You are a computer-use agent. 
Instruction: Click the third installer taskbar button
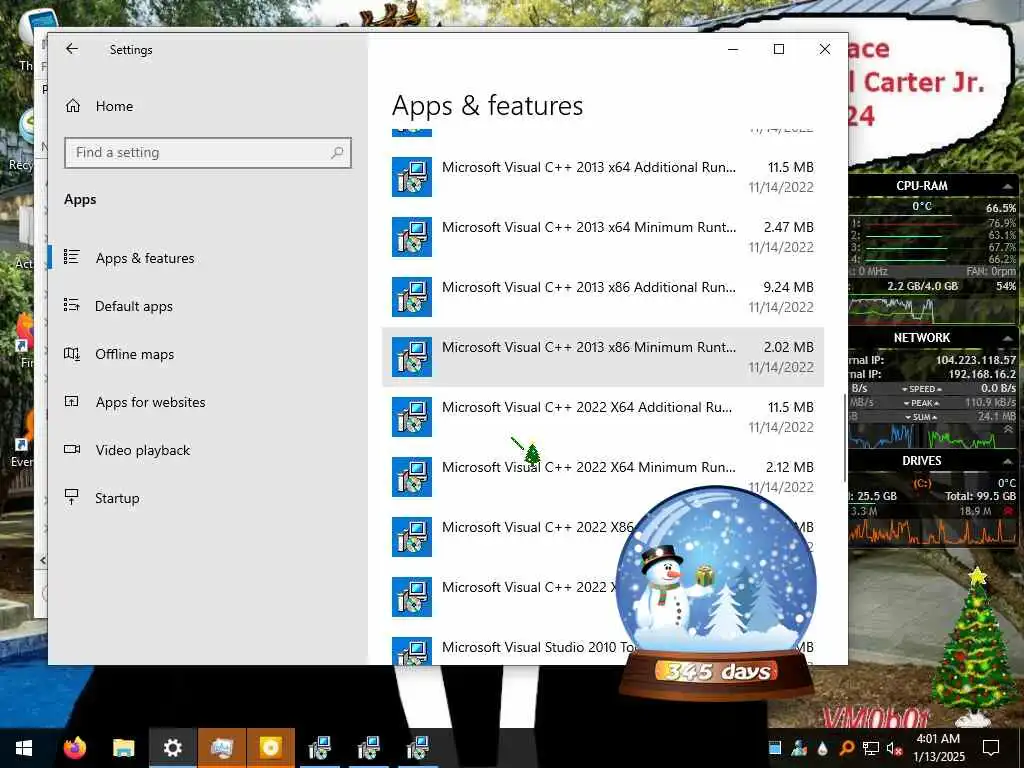pos(417,748)
